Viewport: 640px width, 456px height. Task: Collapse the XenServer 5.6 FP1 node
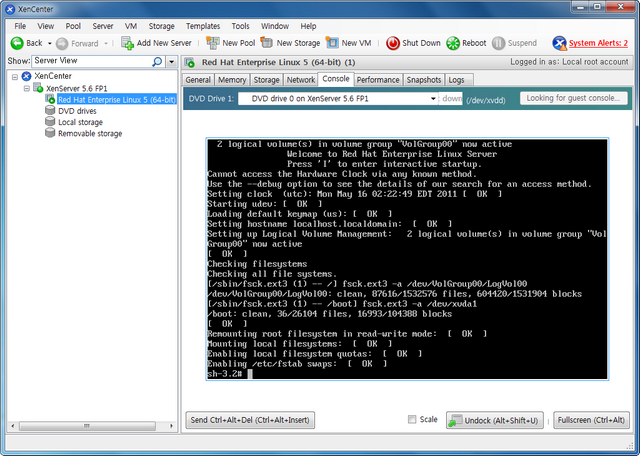click(27, 88)
